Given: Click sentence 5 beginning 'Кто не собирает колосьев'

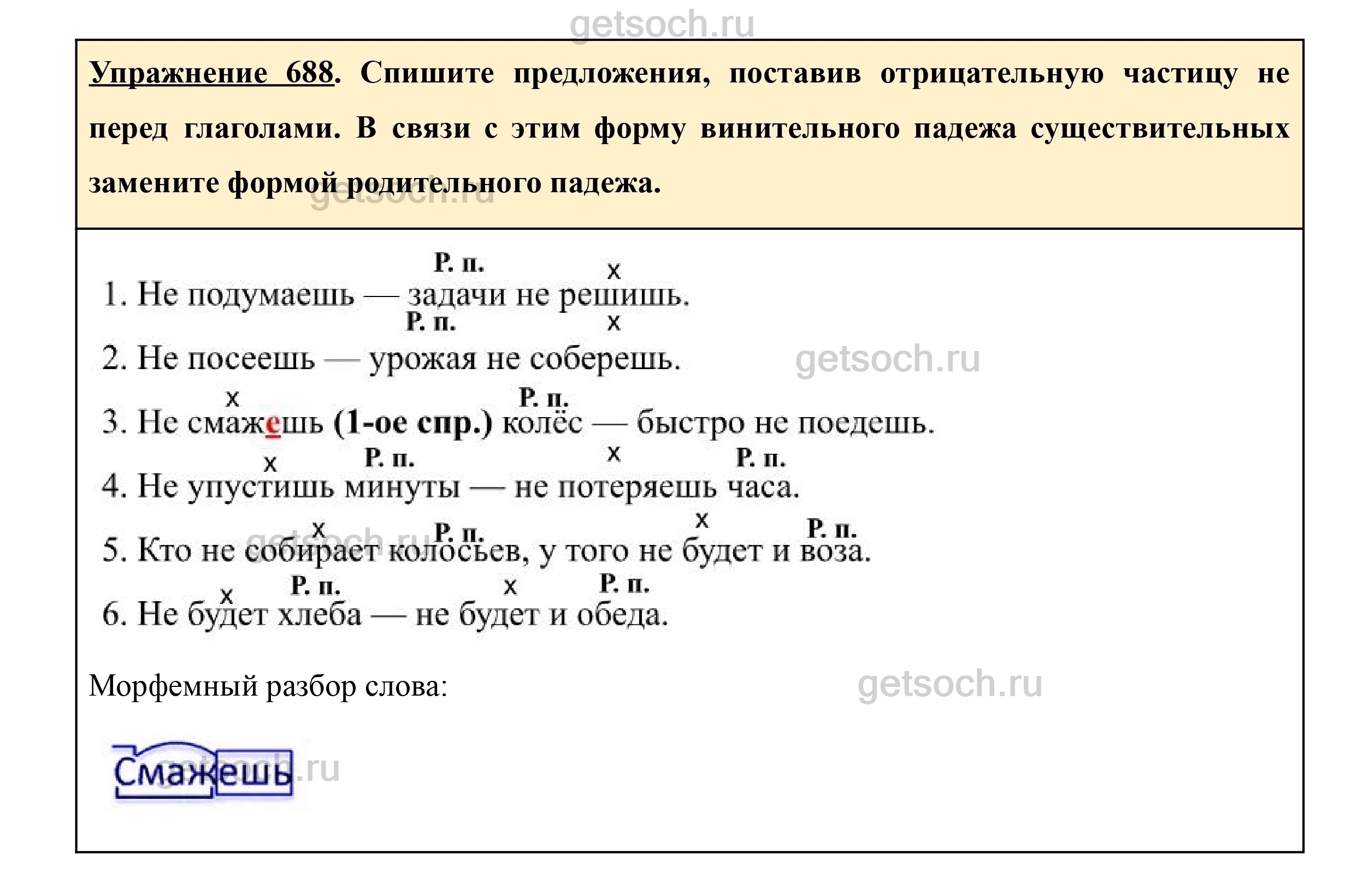Looking at the screenshot, I should 486,551.
